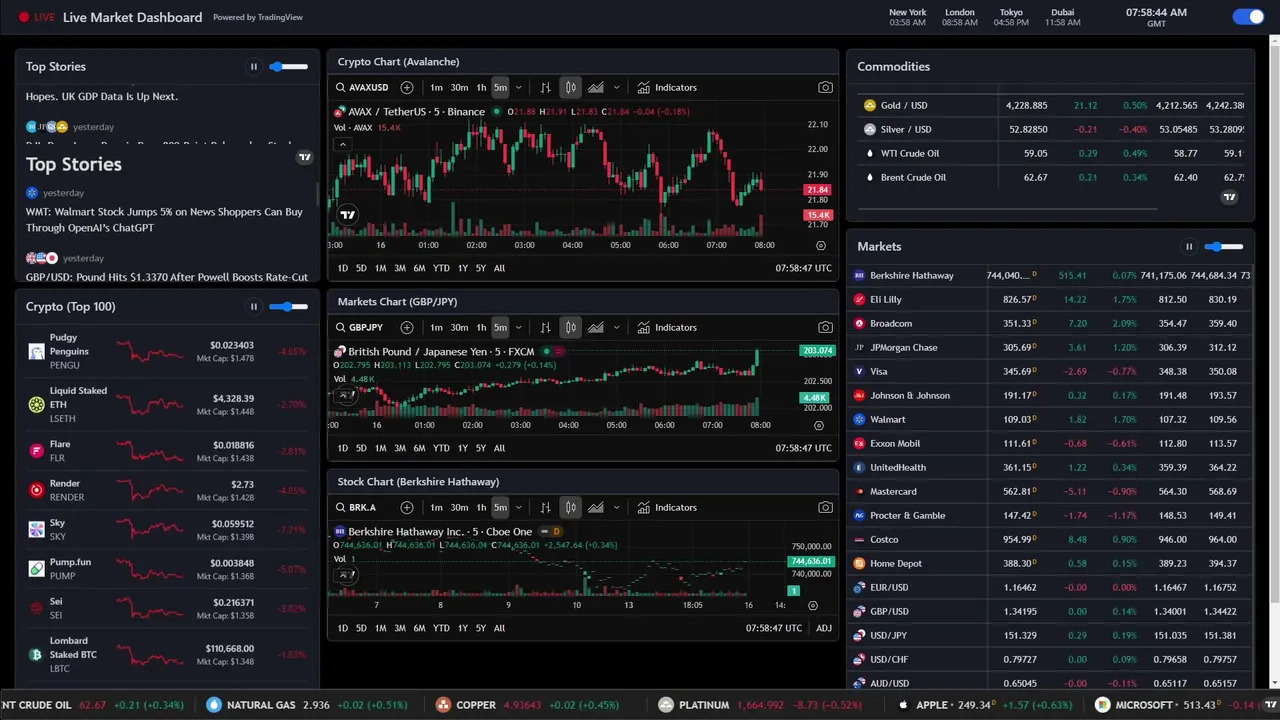
Task: Open UTC time zone on Avalanche chart
Action: pyautogui.click(x=803, y=268)
